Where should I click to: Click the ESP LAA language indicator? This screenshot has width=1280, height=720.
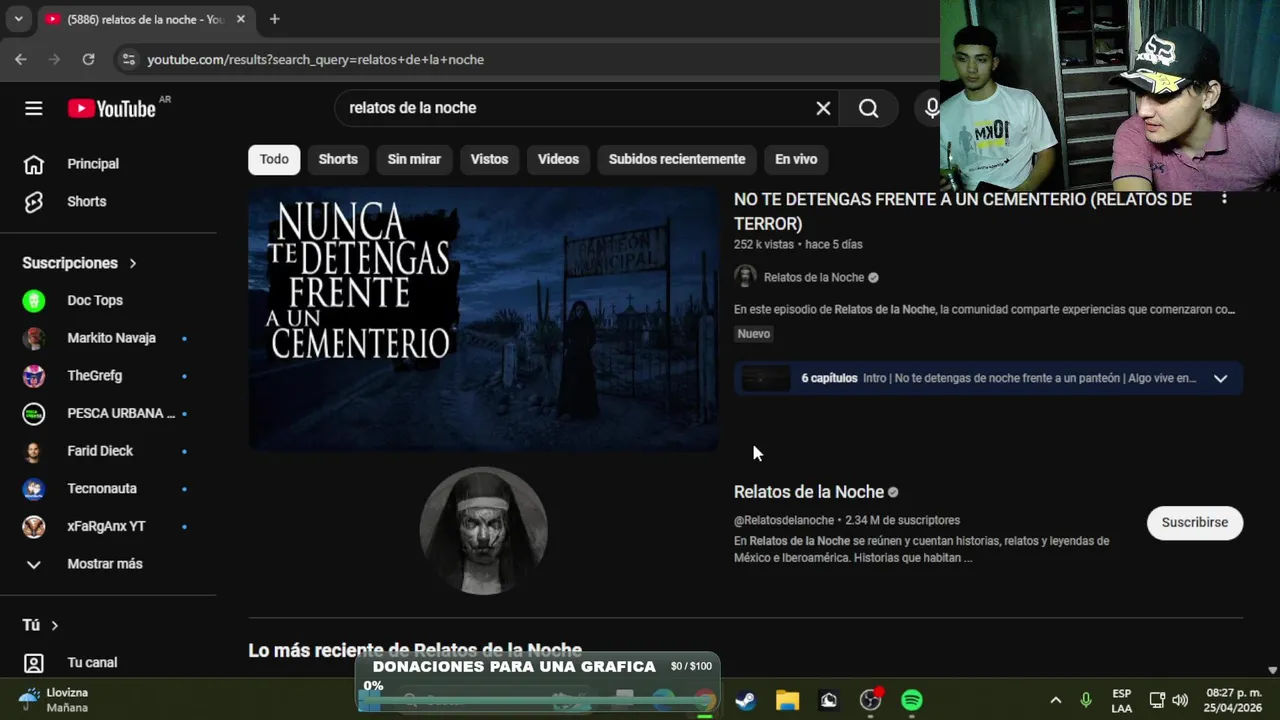[x=1121, y=700]
